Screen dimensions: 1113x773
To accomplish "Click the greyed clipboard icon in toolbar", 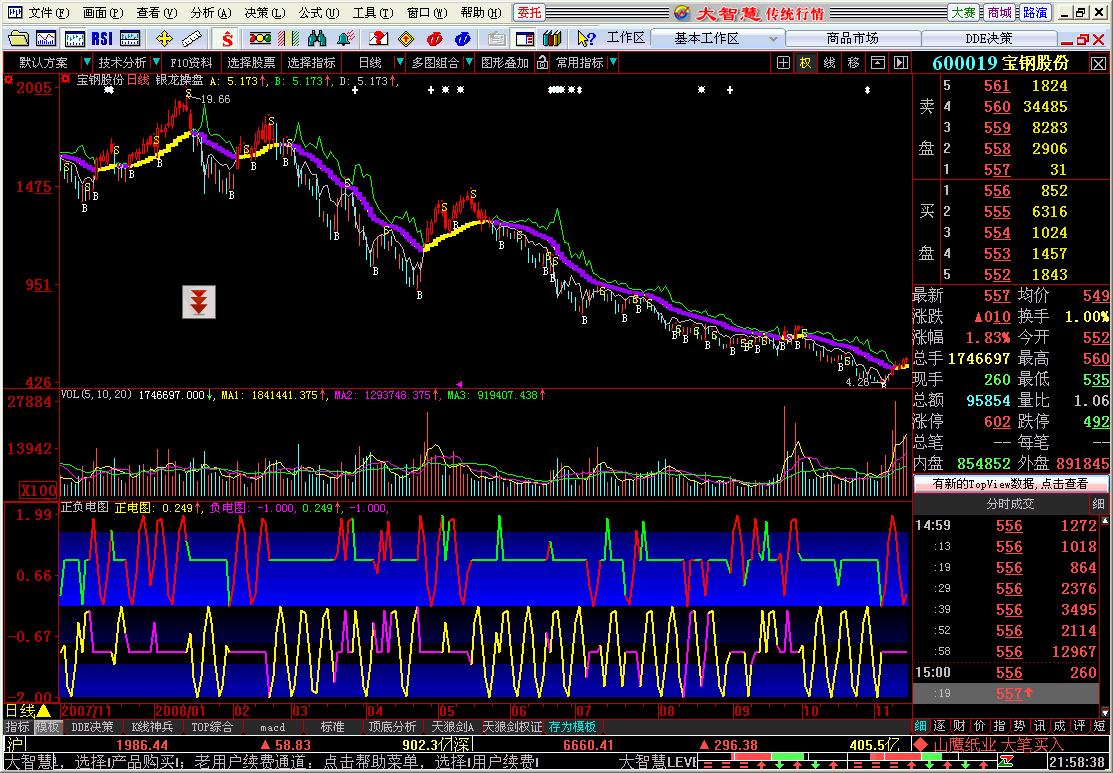I will pos(498,38).
